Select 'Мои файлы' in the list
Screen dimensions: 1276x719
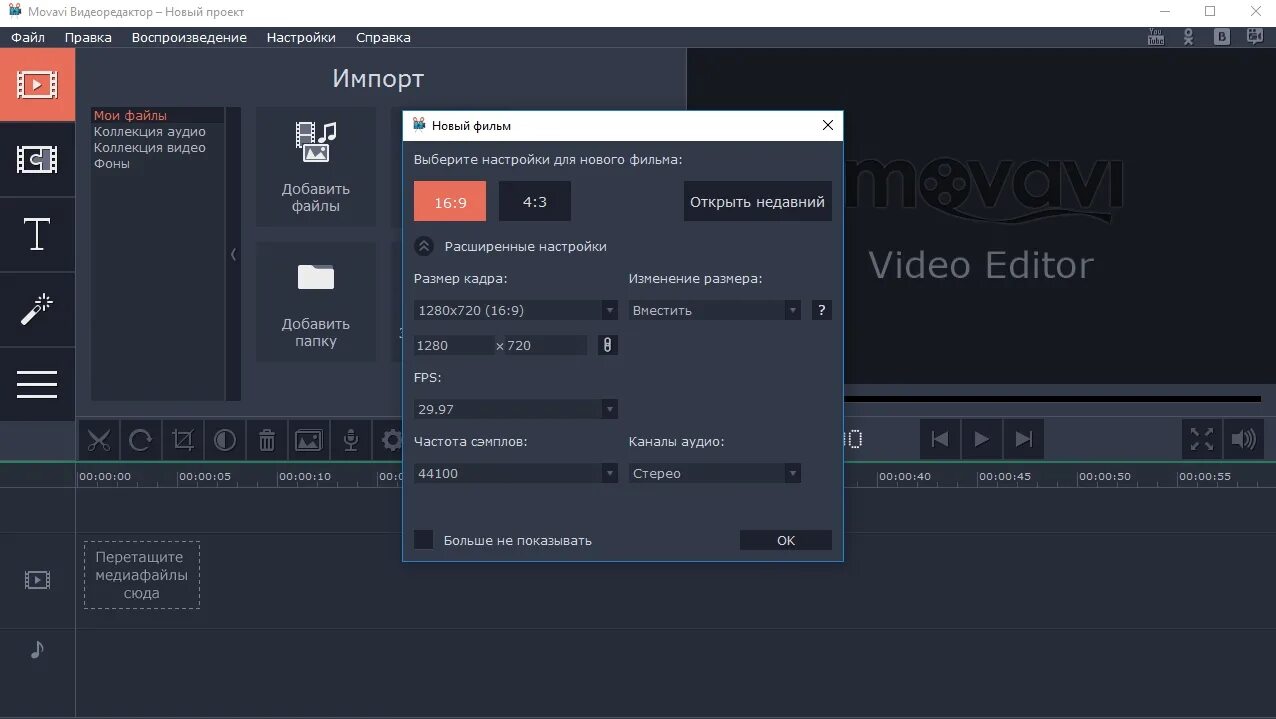click(158, 115)
